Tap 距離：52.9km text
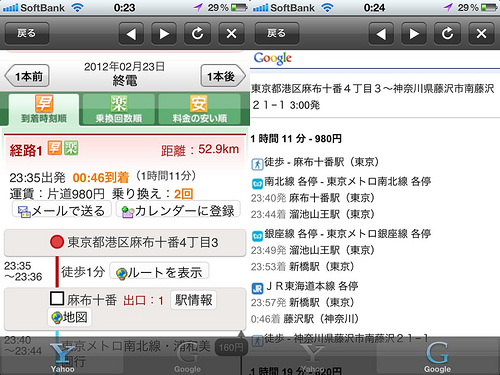500x375 pixels. [x=200, y=150]
